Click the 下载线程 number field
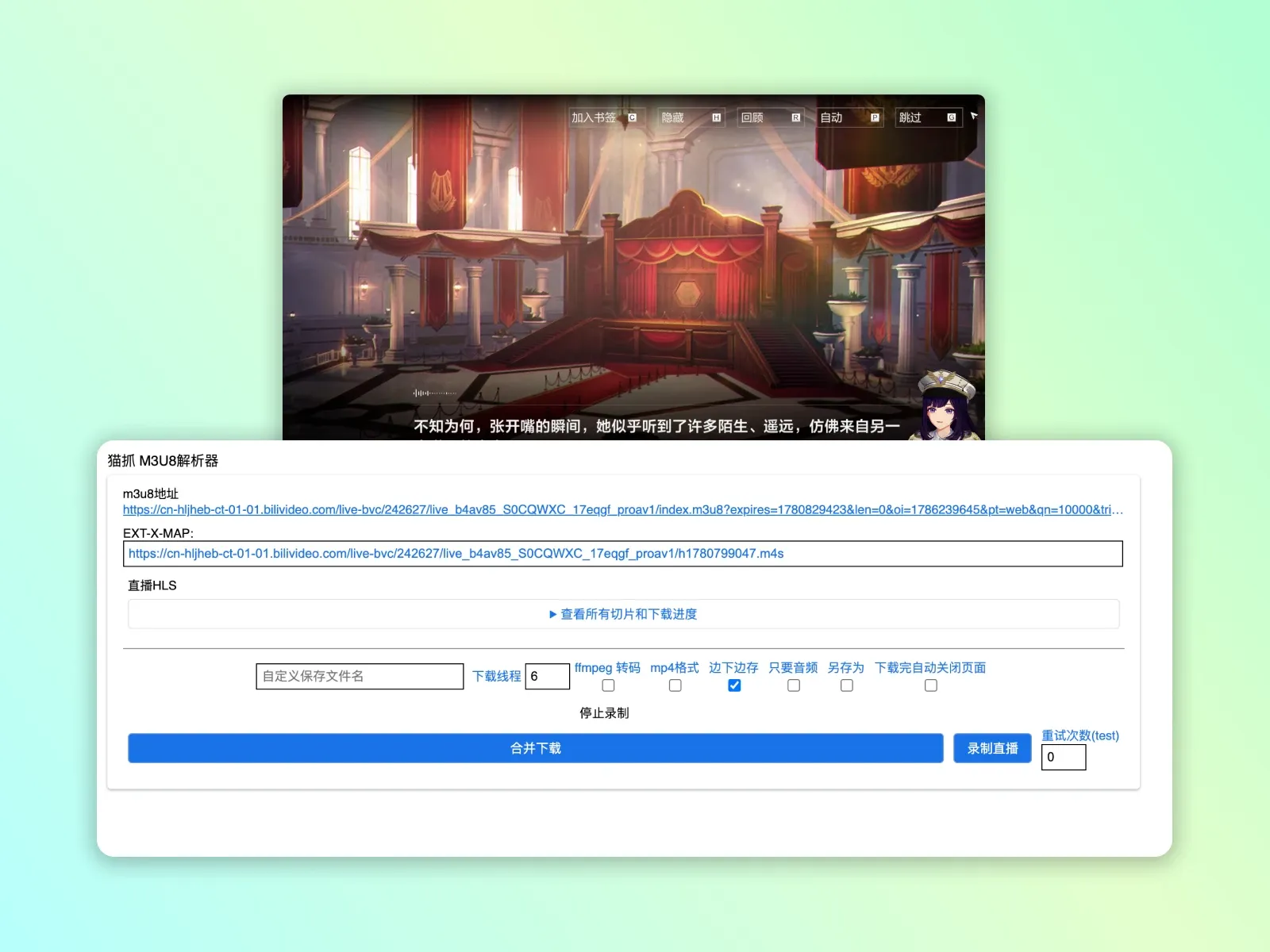 [x=548, y=676]
